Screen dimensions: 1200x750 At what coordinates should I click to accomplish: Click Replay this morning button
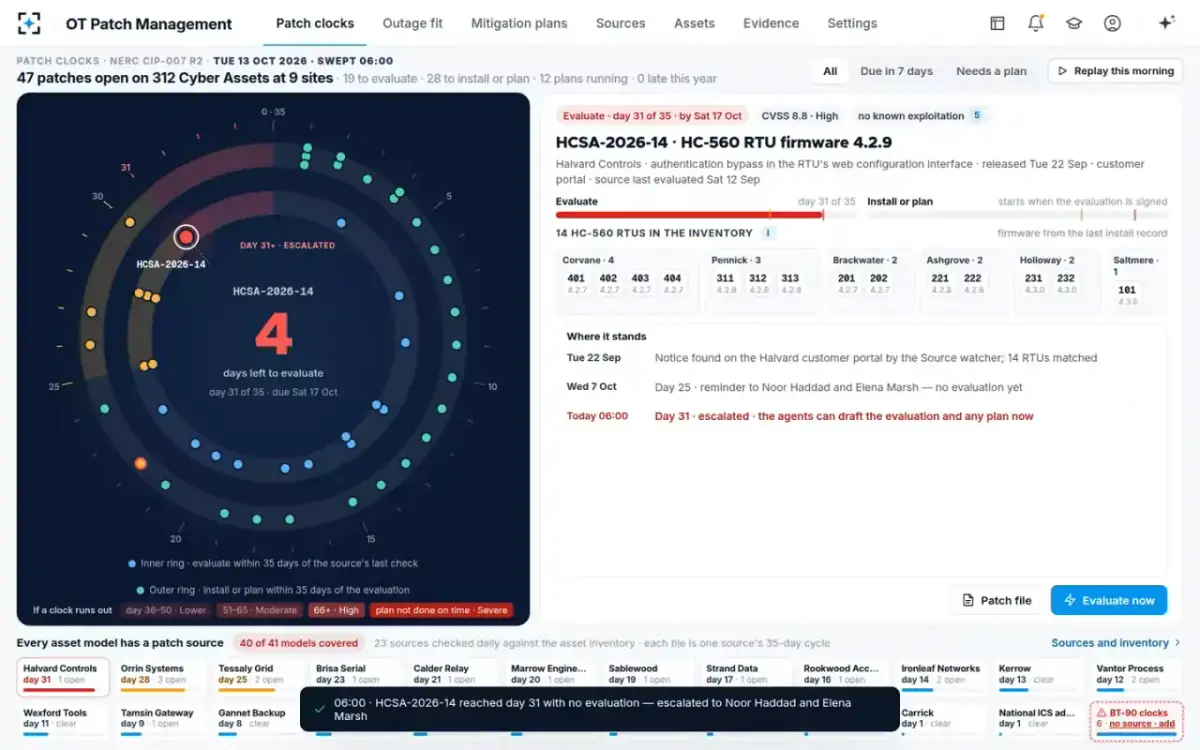pyautogui.click(x=1115, y=71)
